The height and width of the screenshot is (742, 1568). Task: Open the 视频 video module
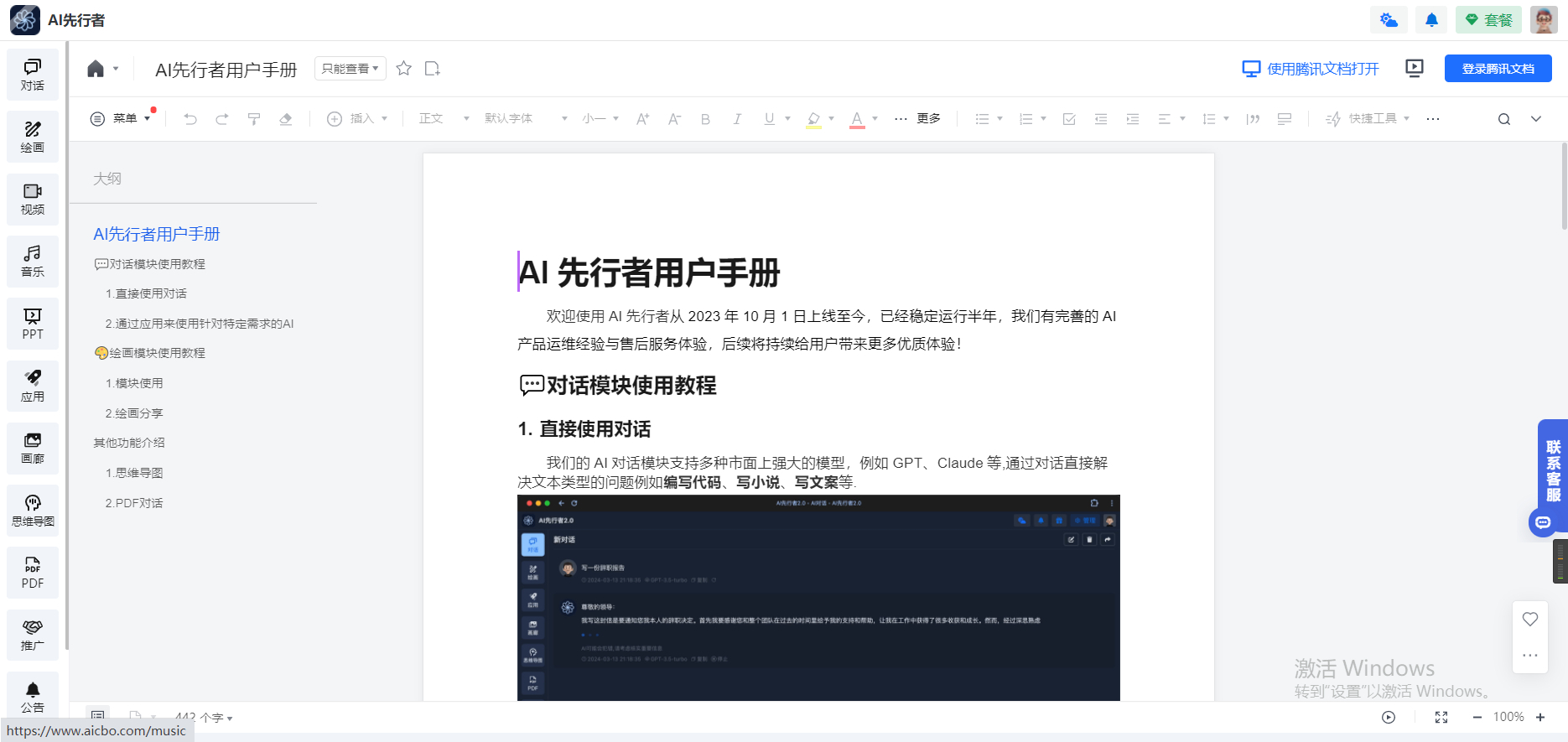33,200
